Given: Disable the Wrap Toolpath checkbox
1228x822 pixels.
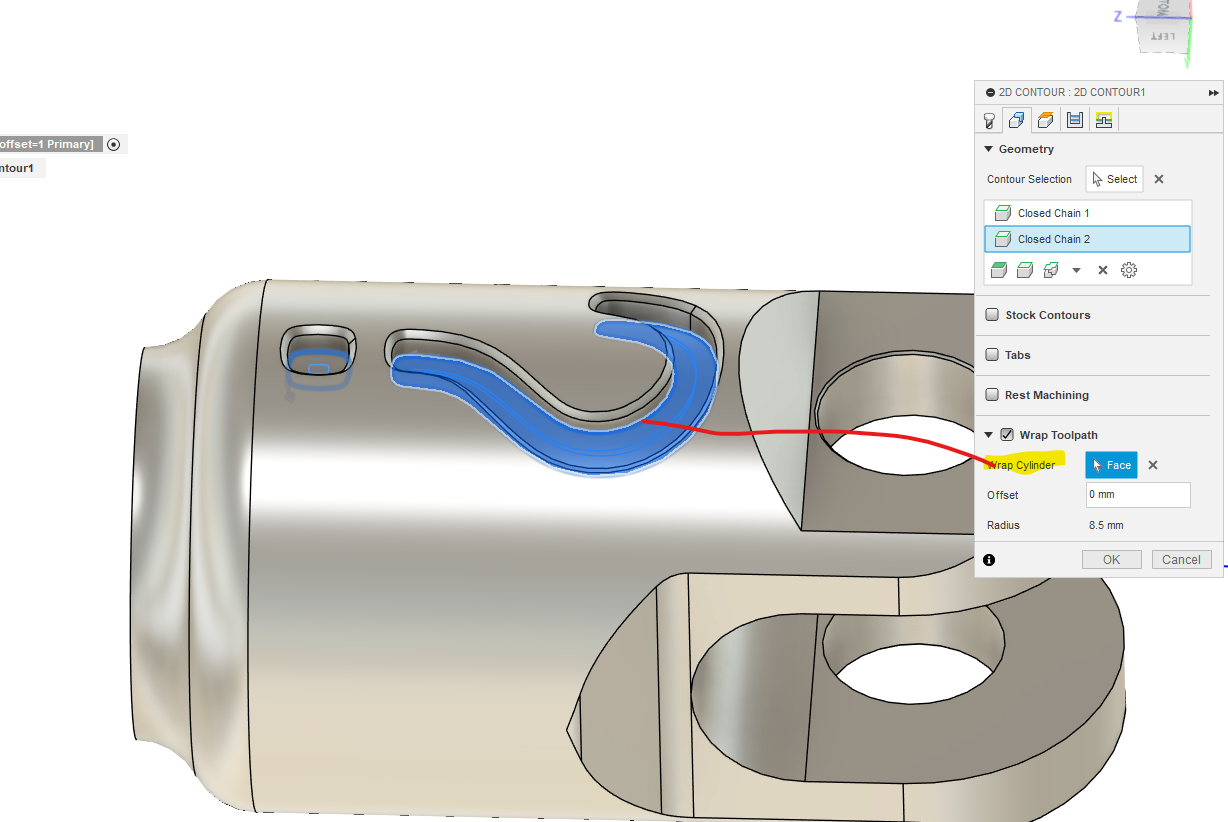Looking at the screenshot, I should click(x=1005, y=434).
